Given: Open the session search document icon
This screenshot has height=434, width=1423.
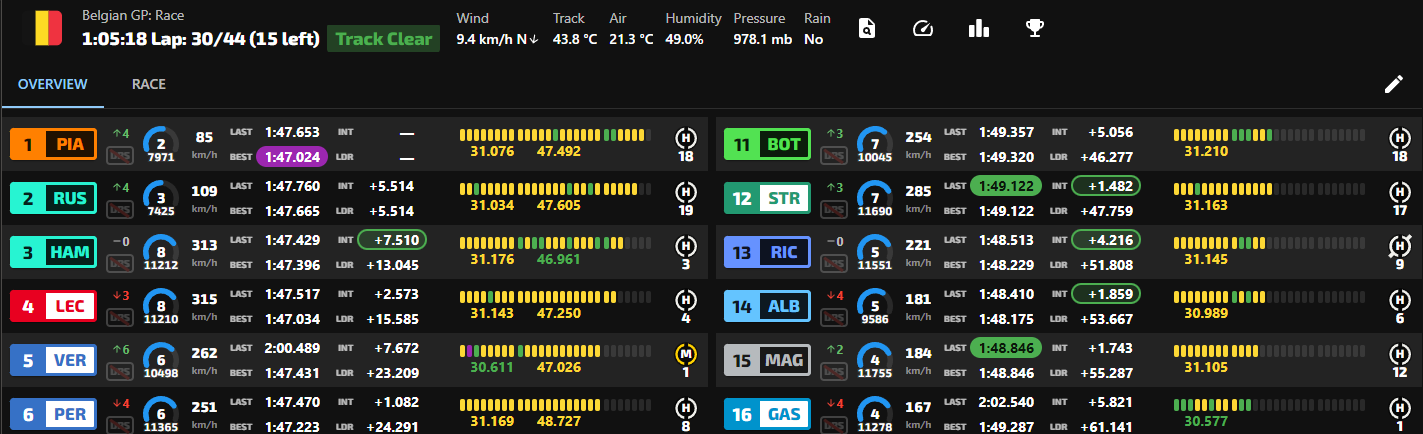Looking at the screenshot, I should (x=867, y=29).
